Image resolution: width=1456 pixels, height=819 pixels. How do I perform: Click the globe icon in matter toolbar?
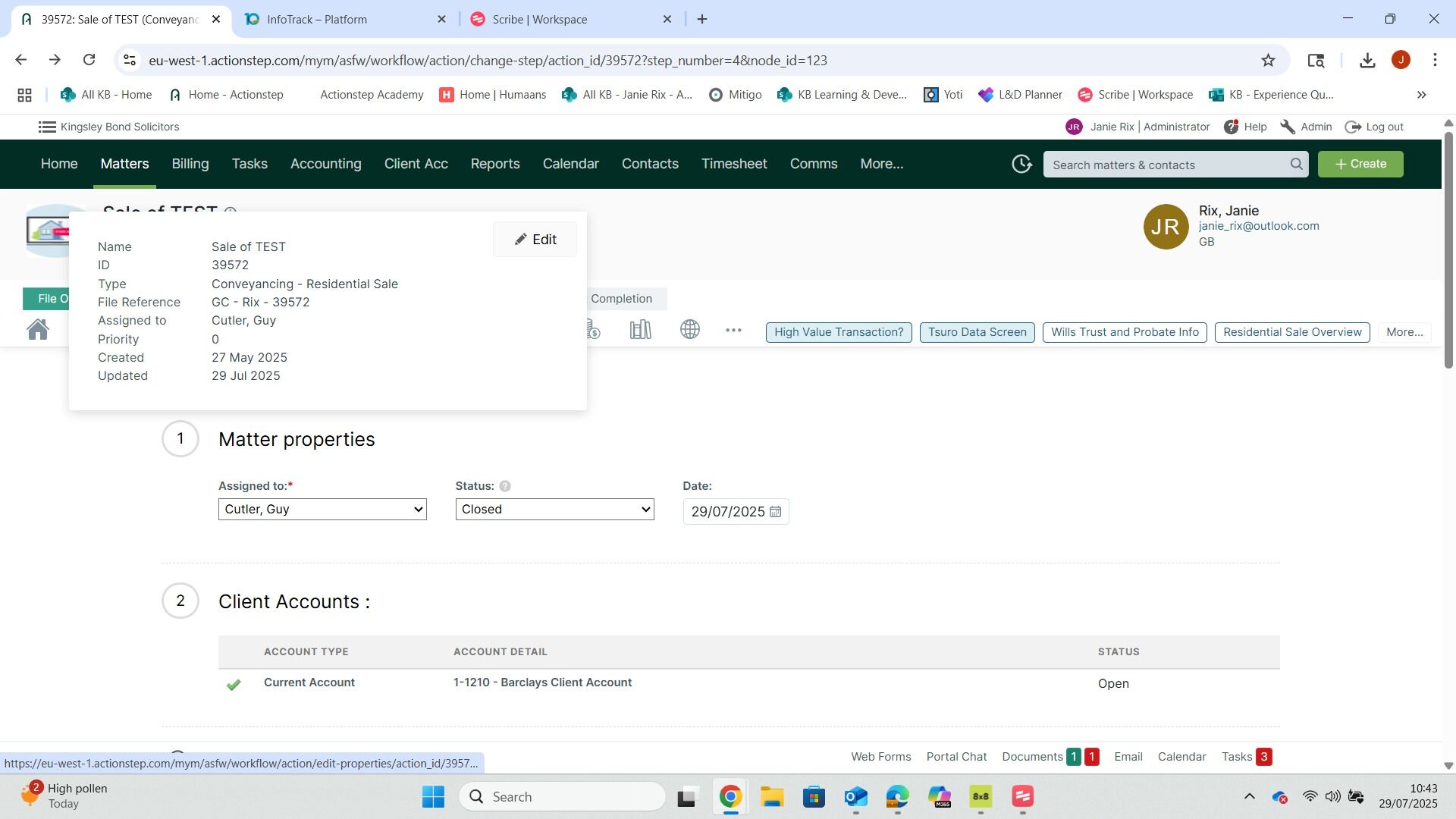click(689, 330)
